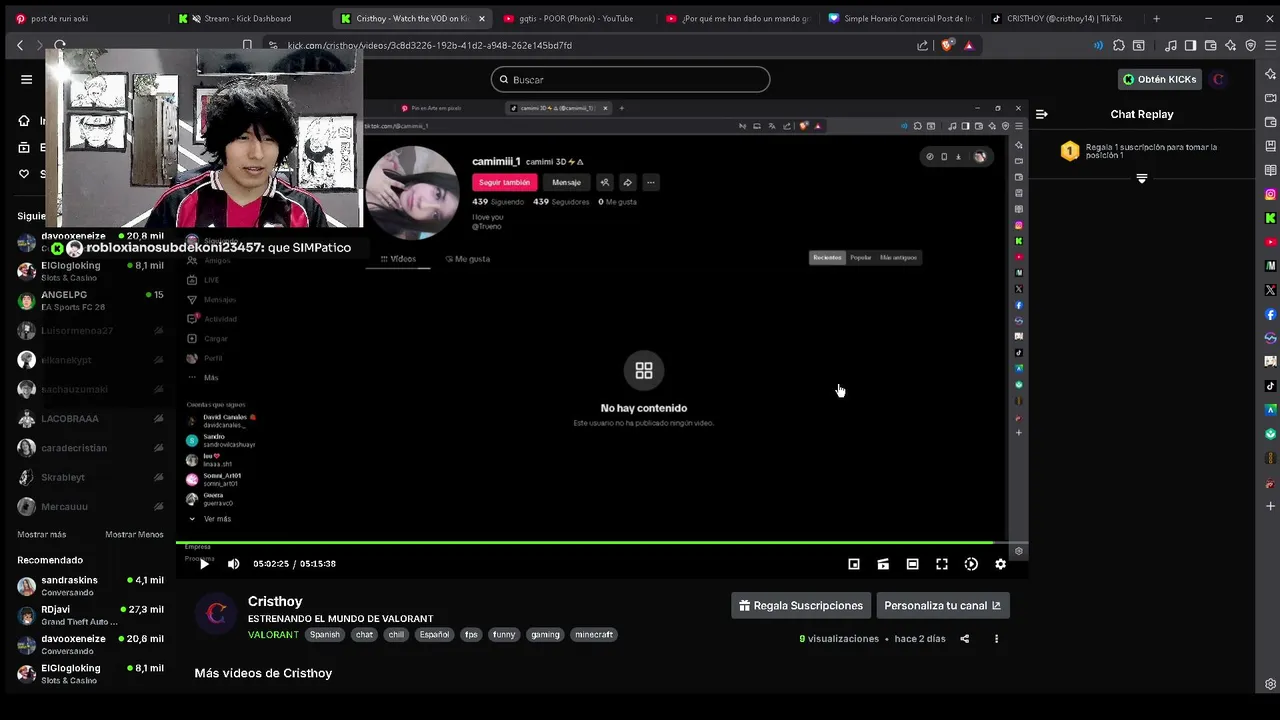Toggle the Kick sidebar hamburger menu
The height and width of the screenshot is (720, 1280).
pyautogui.click(x=27, y=79)
